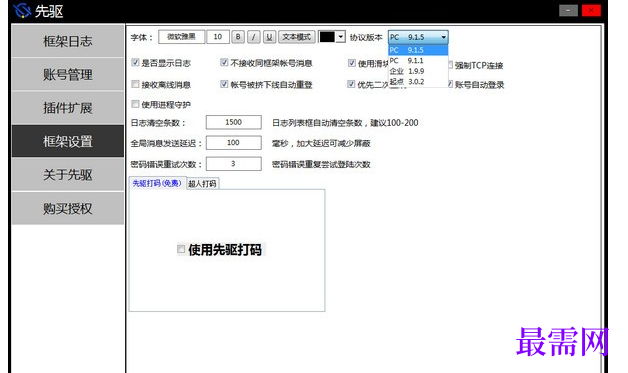Enable 使用进程守护 checkbox

point(135,104)
